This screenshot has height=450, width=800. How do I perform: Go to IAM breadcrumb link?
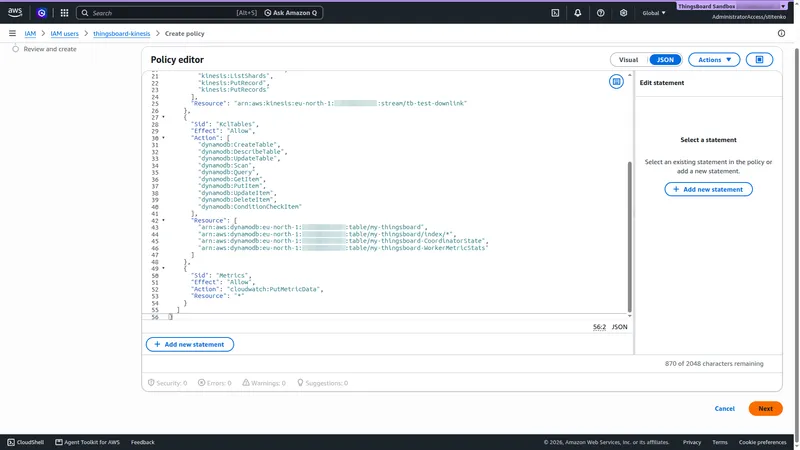[30, 34]
